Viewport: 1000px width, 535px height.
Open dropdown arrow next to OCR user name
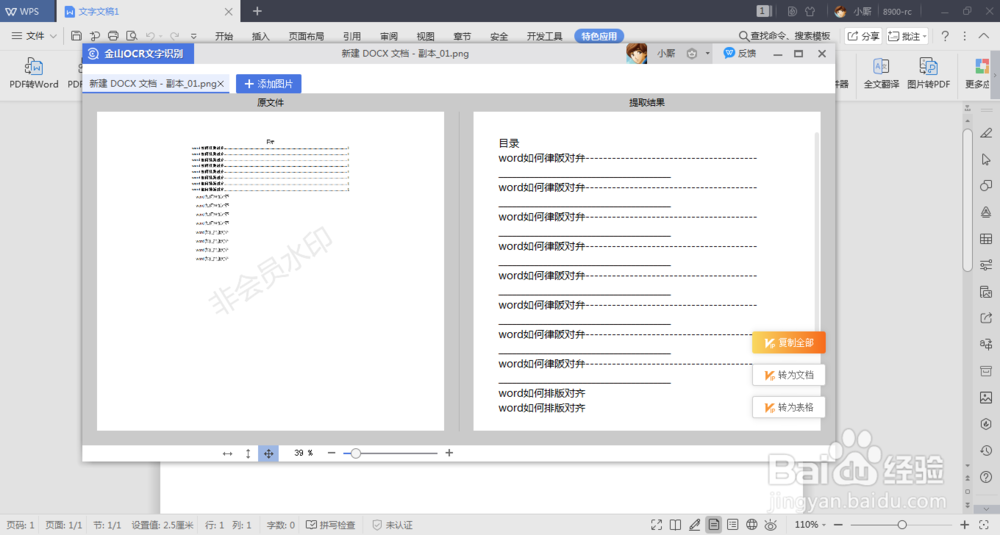point(707,54)
